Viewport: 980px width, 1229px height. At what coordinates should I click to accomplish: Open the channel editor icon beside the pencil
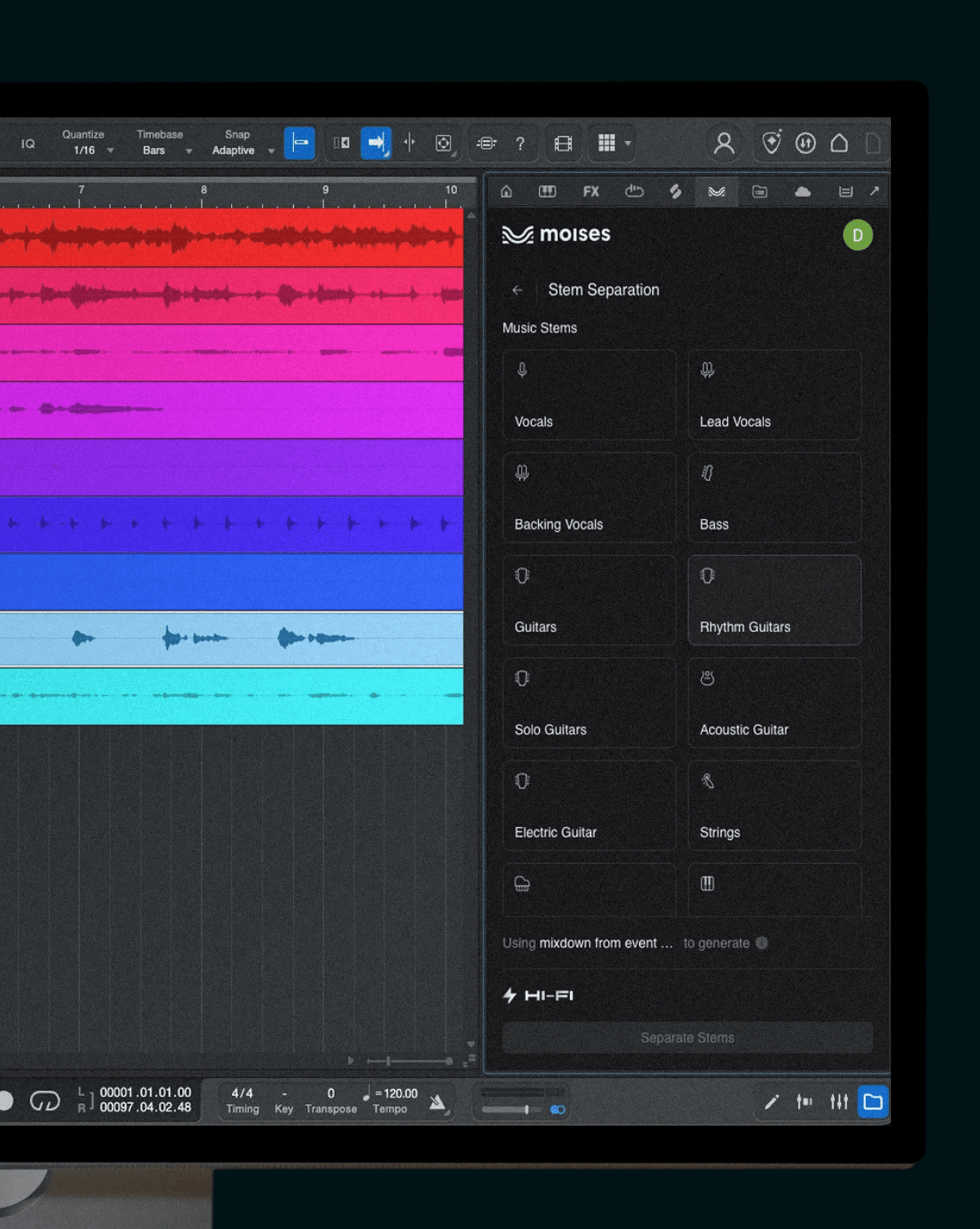[x=804, y=1102]
